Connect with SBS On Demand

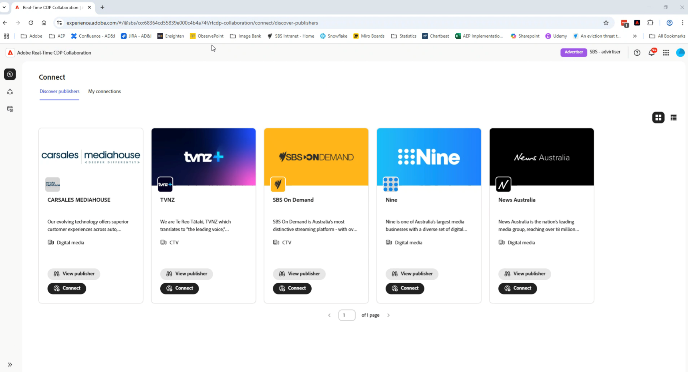(292, 288)
